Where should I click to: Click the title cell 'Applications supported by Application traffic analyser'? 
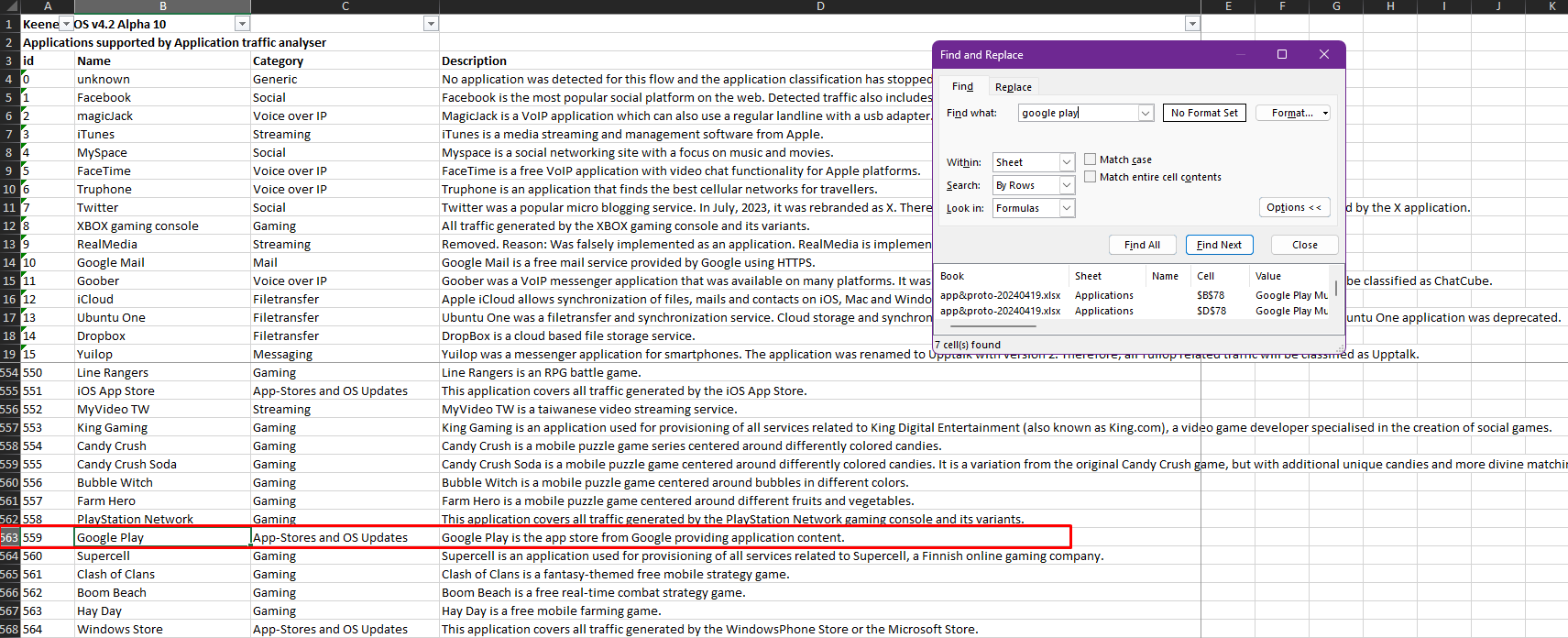[x=174, y=42]
